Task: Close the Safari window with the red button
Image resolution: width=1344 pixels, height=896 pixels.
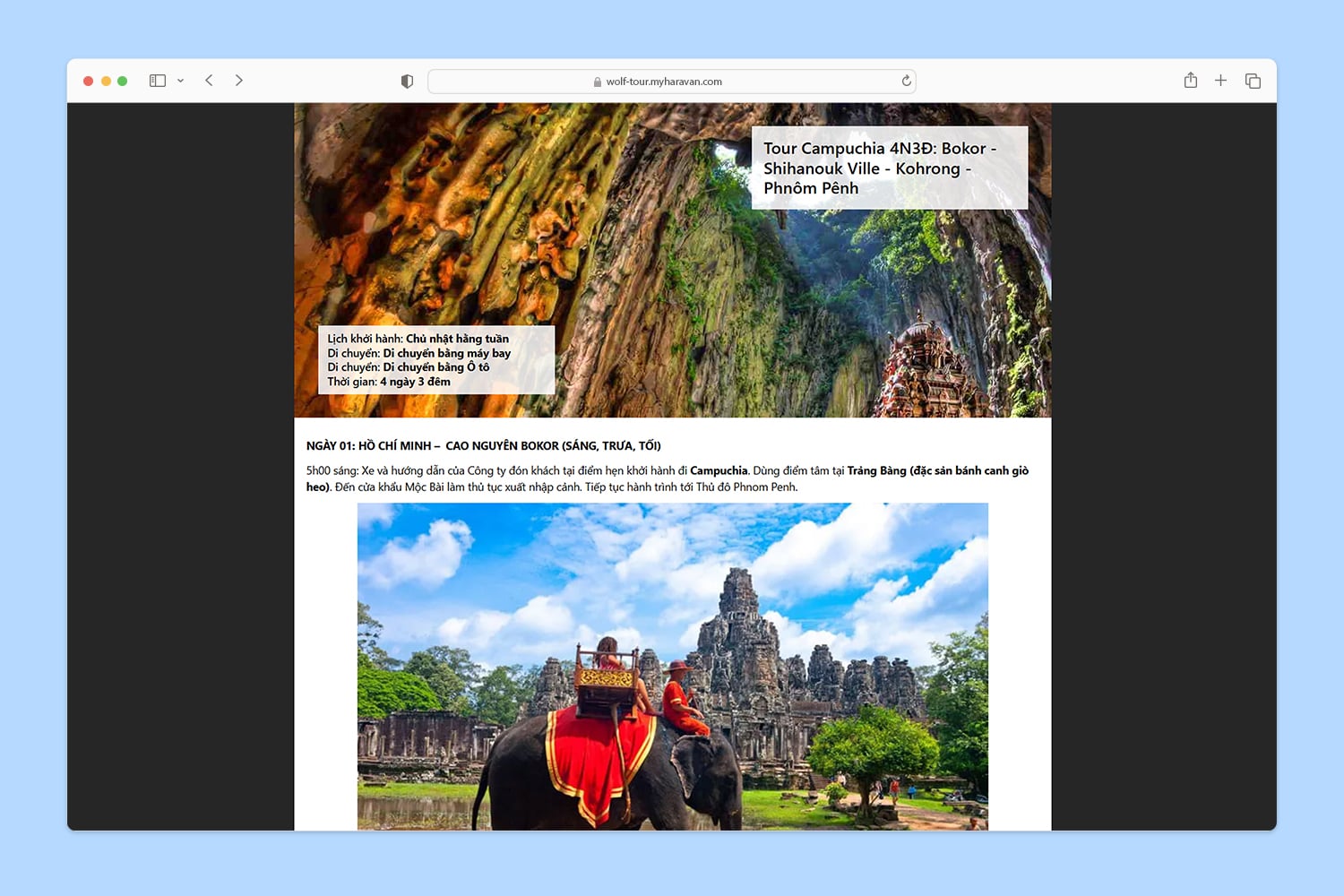Action: tap(89, 81)
